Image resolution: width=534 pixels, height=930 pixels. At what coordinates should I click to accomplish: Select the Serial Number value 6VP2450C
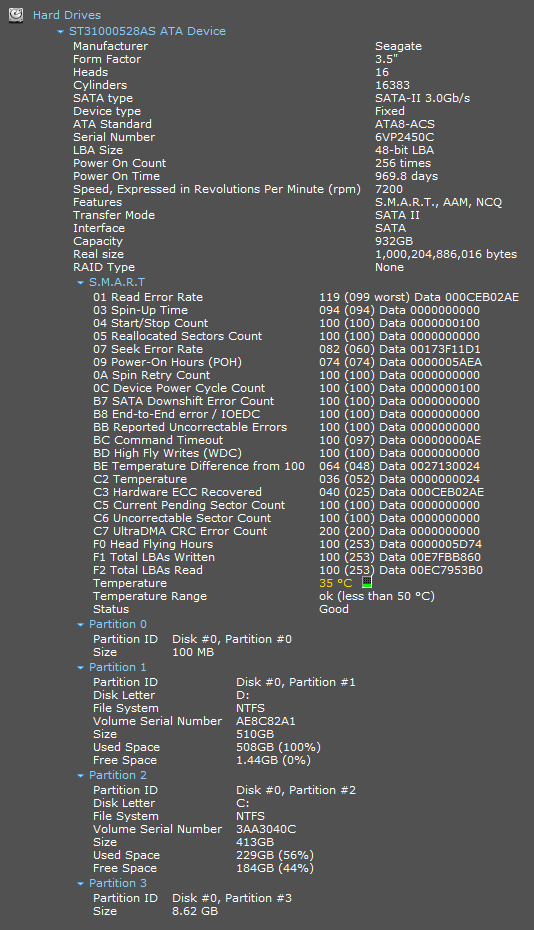click(x=404, y=137)
